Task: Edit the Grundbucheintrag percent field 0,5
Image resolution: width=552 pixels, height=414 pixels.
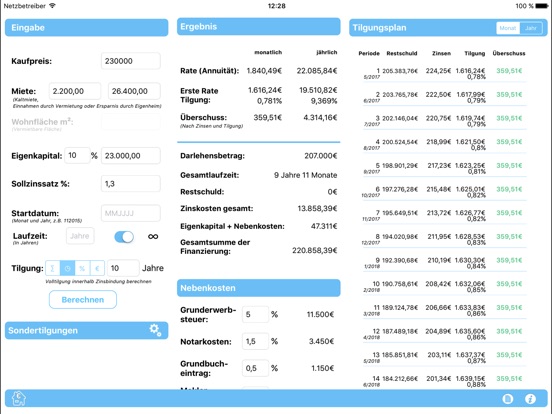Action: pos(255,368)
